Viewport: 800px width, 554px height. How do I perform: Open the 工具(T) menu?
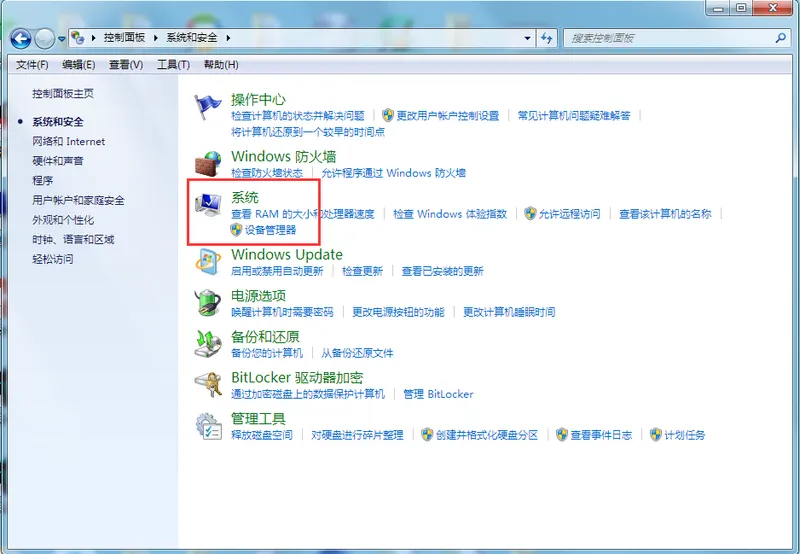(x=173, y=65)
